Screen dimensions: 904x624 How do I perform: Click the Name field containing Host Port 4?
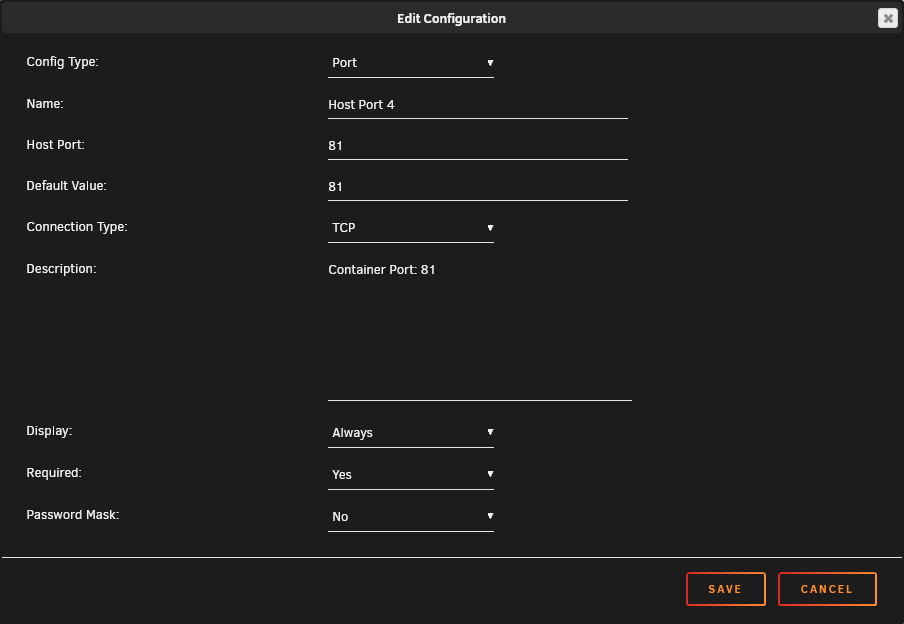tap(477, 105)
